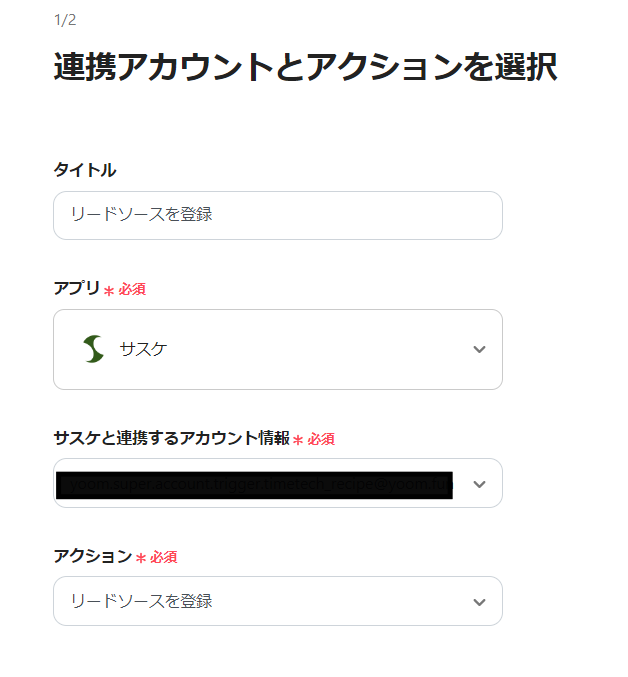Image resolution: width=628 pixels, height=677 pixels.
Task: Click the アクション field label
Action: point(92,556)
